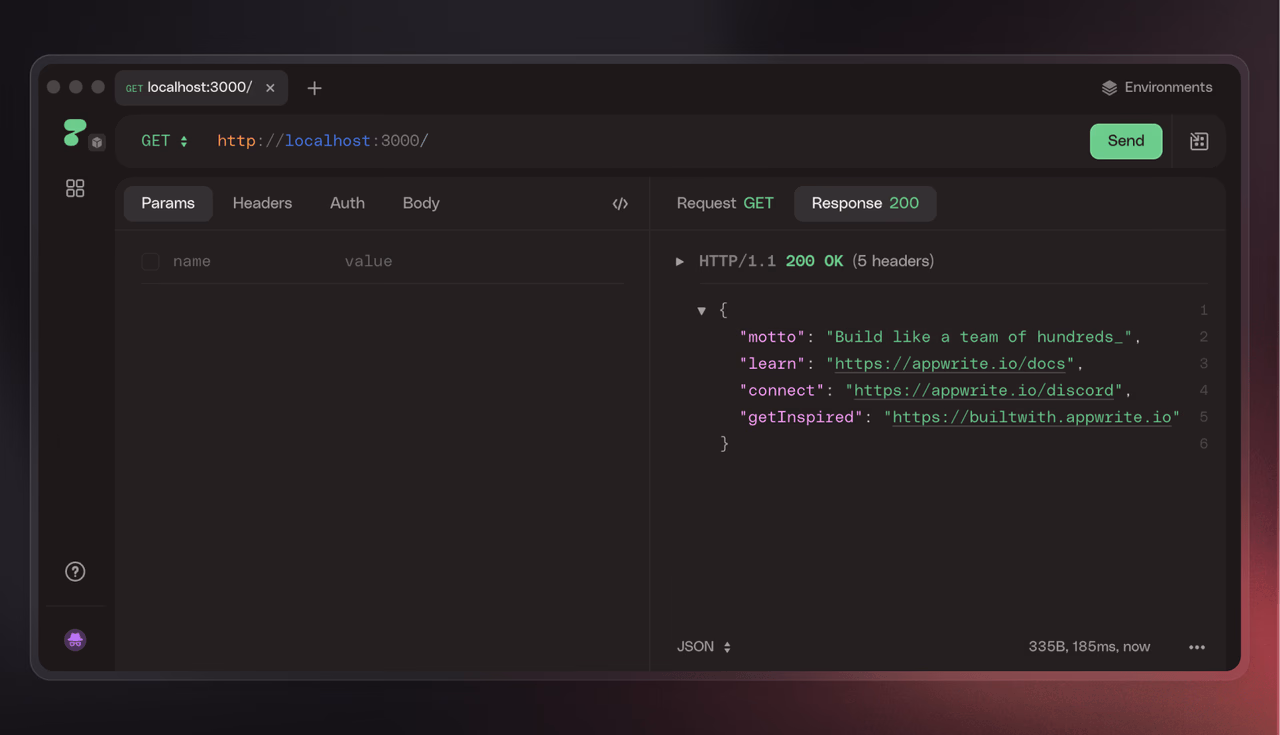Open the JSON format dropdown
Screen dimensions: 1280x735
point(704,647)
